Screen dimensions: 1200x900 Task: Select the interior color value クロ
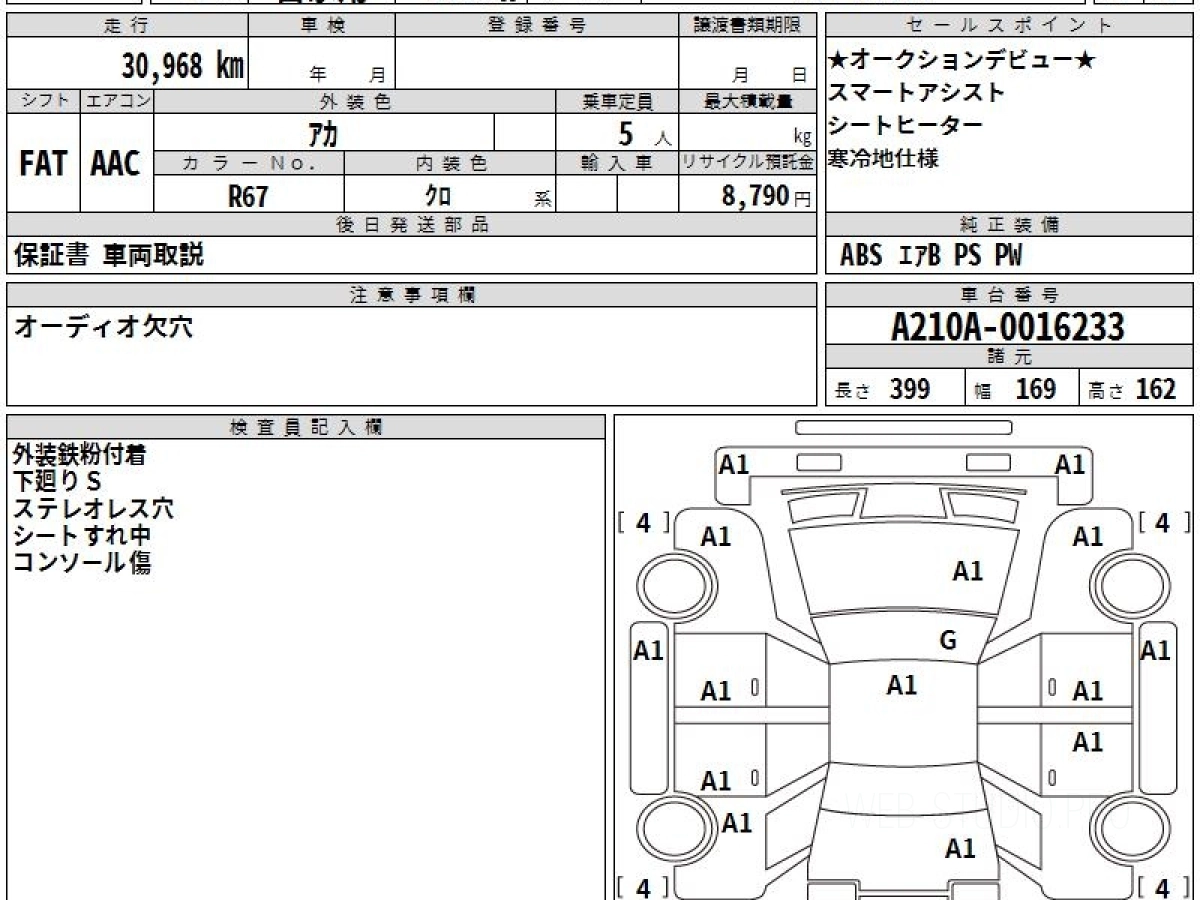click(438, 196)
